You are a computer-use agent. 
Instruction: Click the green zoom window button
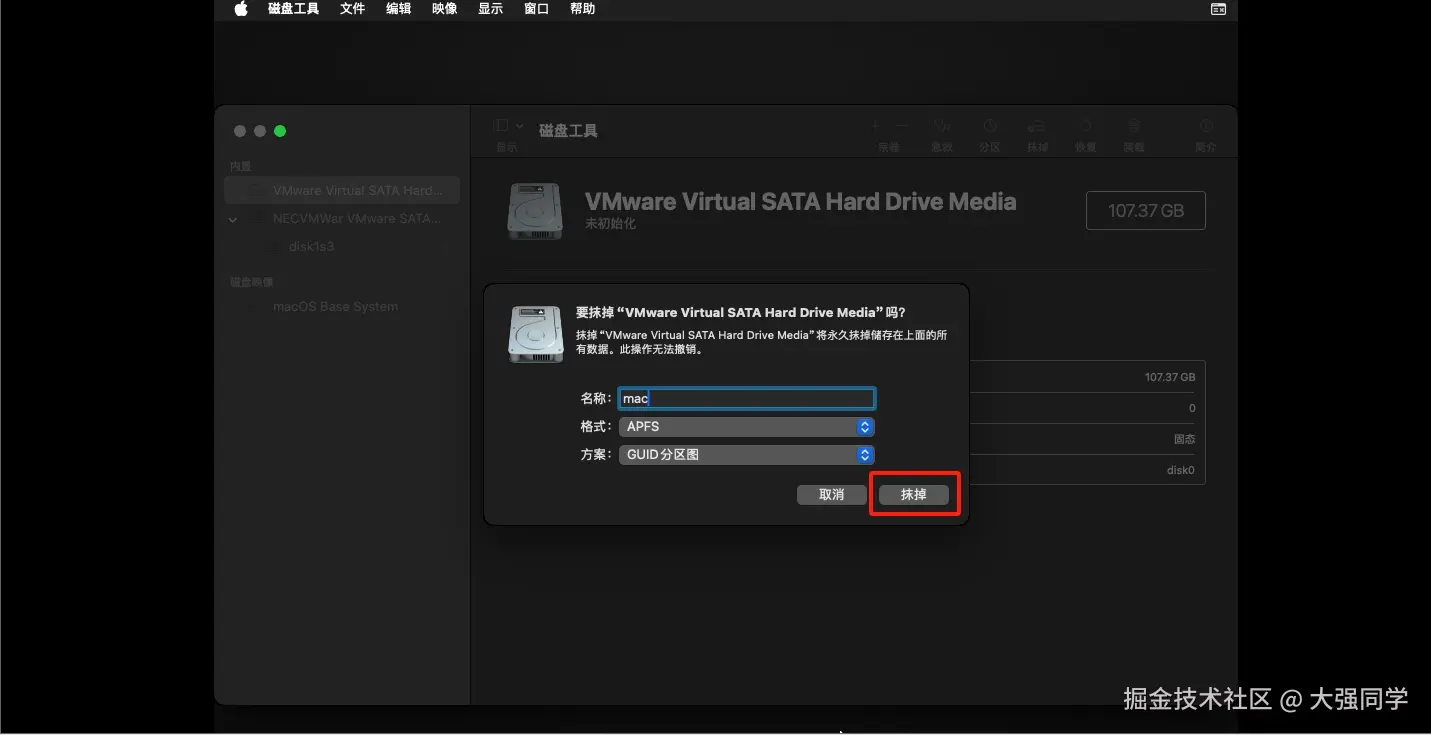[x=280, y=131]
